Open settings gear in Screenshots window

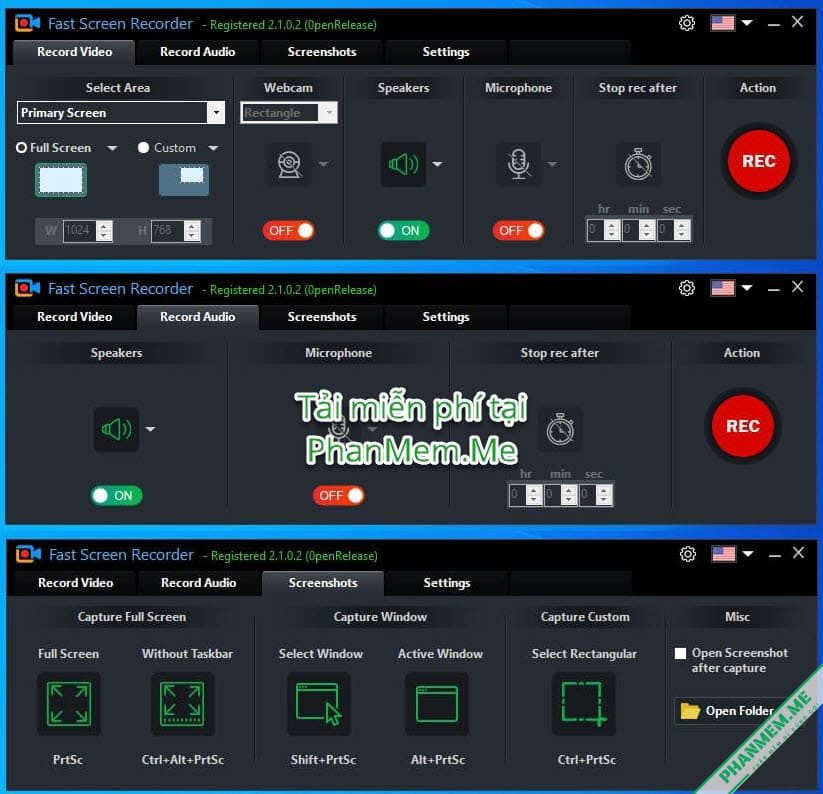(x=688, y=554)
